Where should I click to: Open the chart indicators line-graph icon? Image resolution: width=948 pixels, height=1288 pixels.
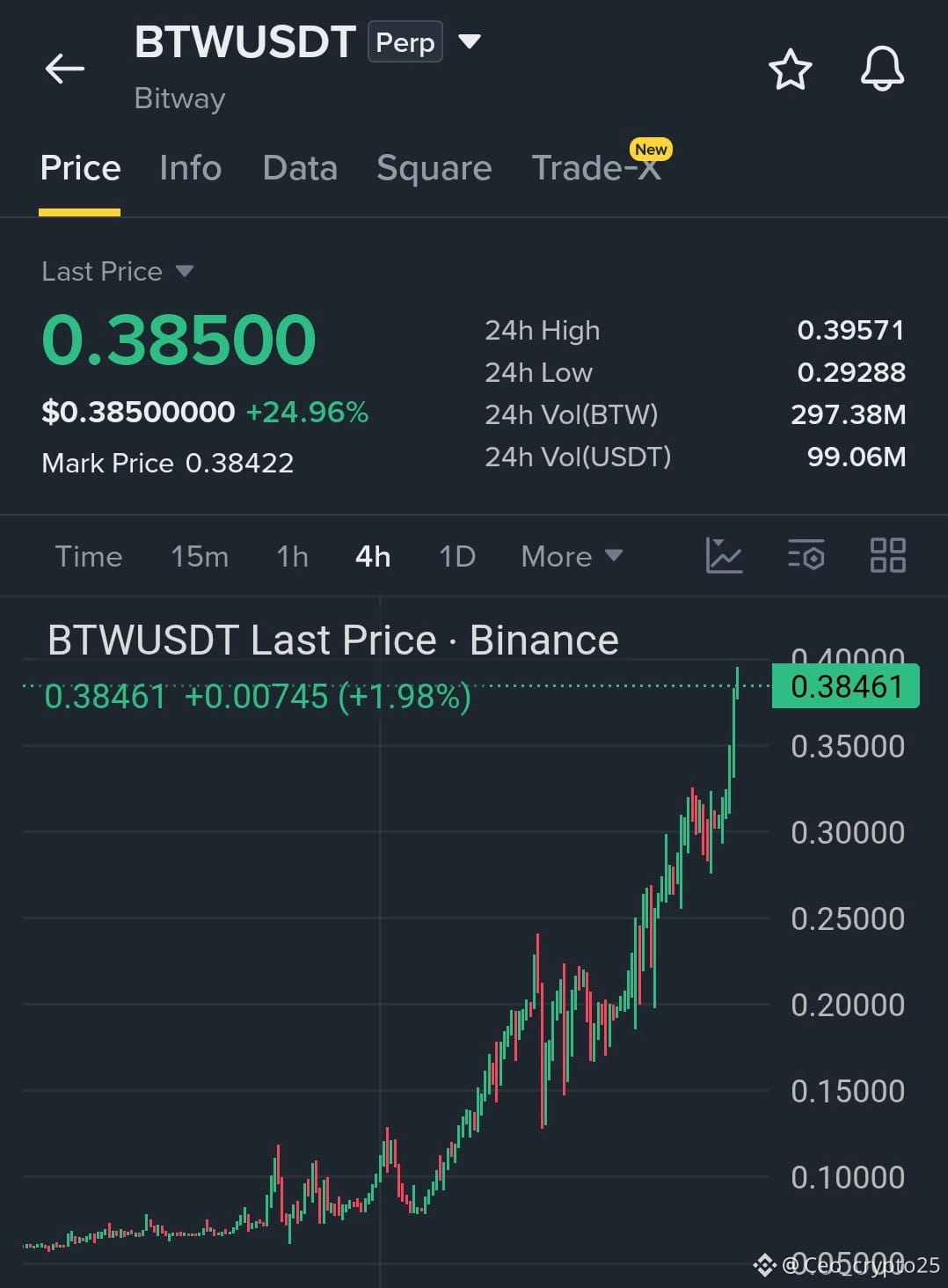coord(724,556)
